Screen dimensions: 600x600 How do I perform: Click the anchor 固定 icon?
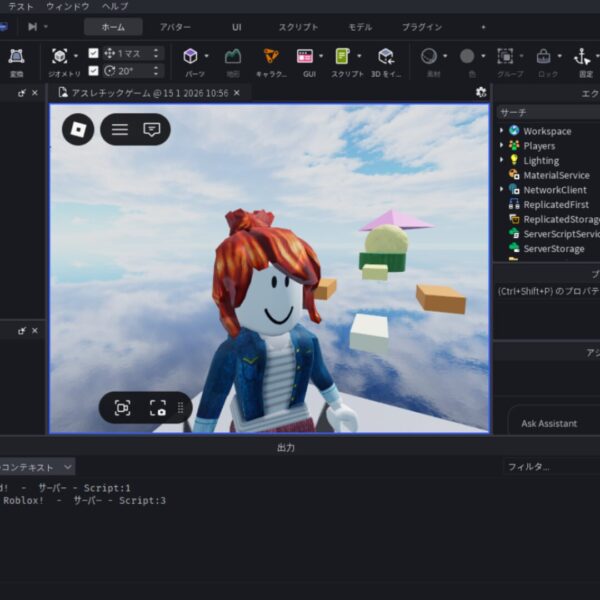pyautogui.click(x=582, y=57)
